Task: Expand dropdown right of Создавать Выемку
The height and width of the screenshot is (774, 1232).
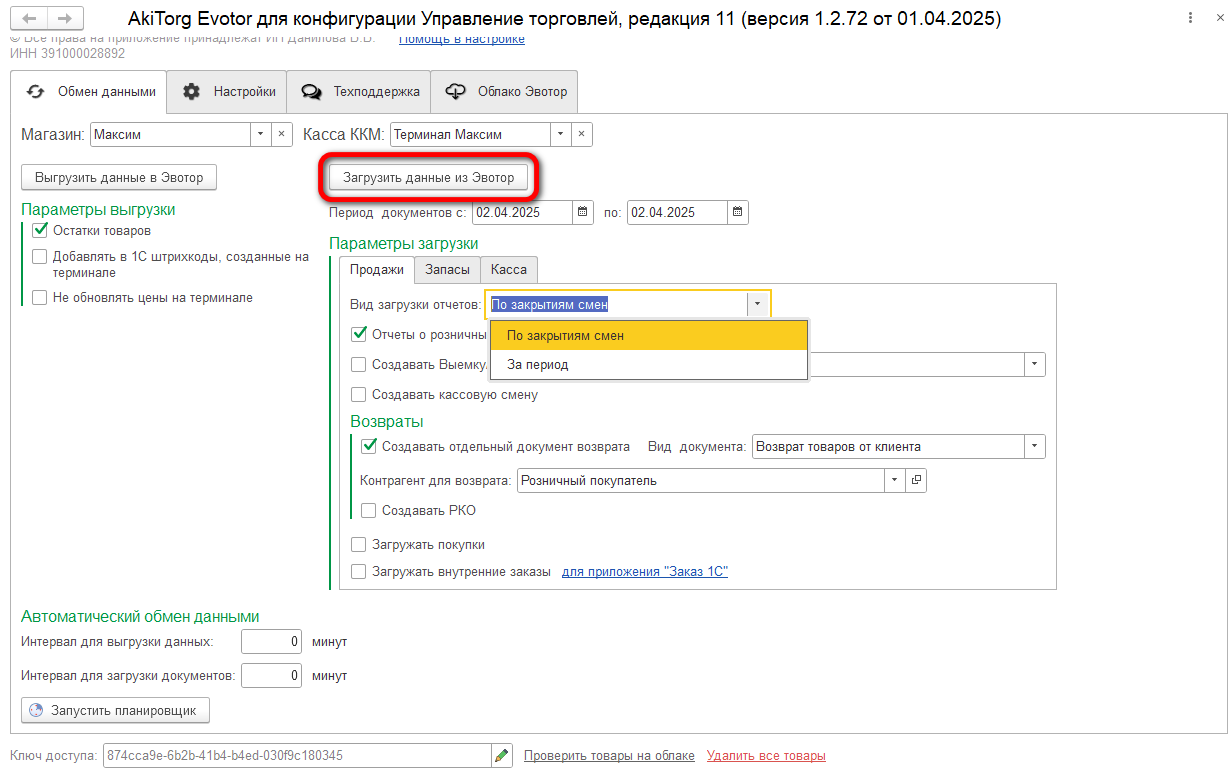Action: (x=1035, y=365)
